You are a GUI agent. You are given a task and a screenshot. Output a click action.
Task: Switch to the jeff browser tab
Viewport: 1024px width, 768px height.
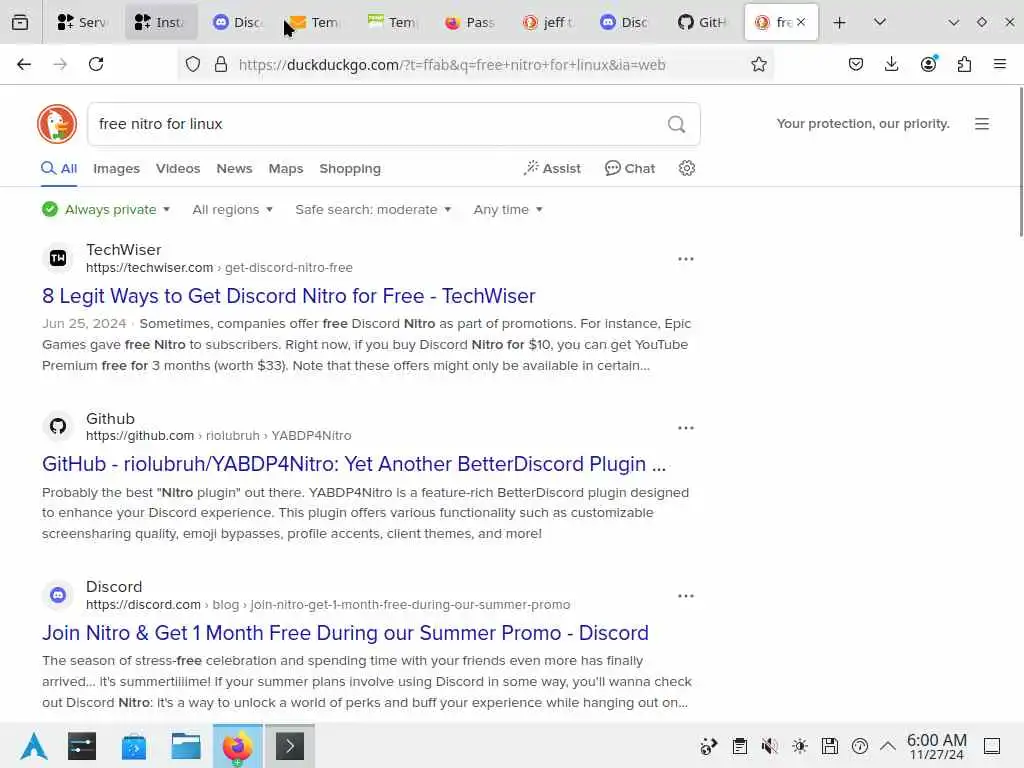[548, 22]
